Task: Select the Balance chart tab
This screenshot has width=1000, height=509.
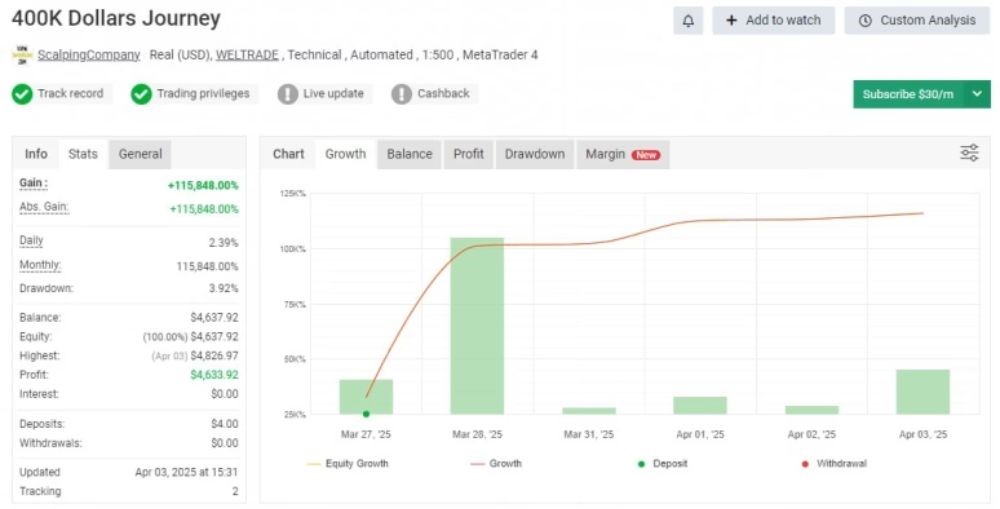Action: point(409,154)
